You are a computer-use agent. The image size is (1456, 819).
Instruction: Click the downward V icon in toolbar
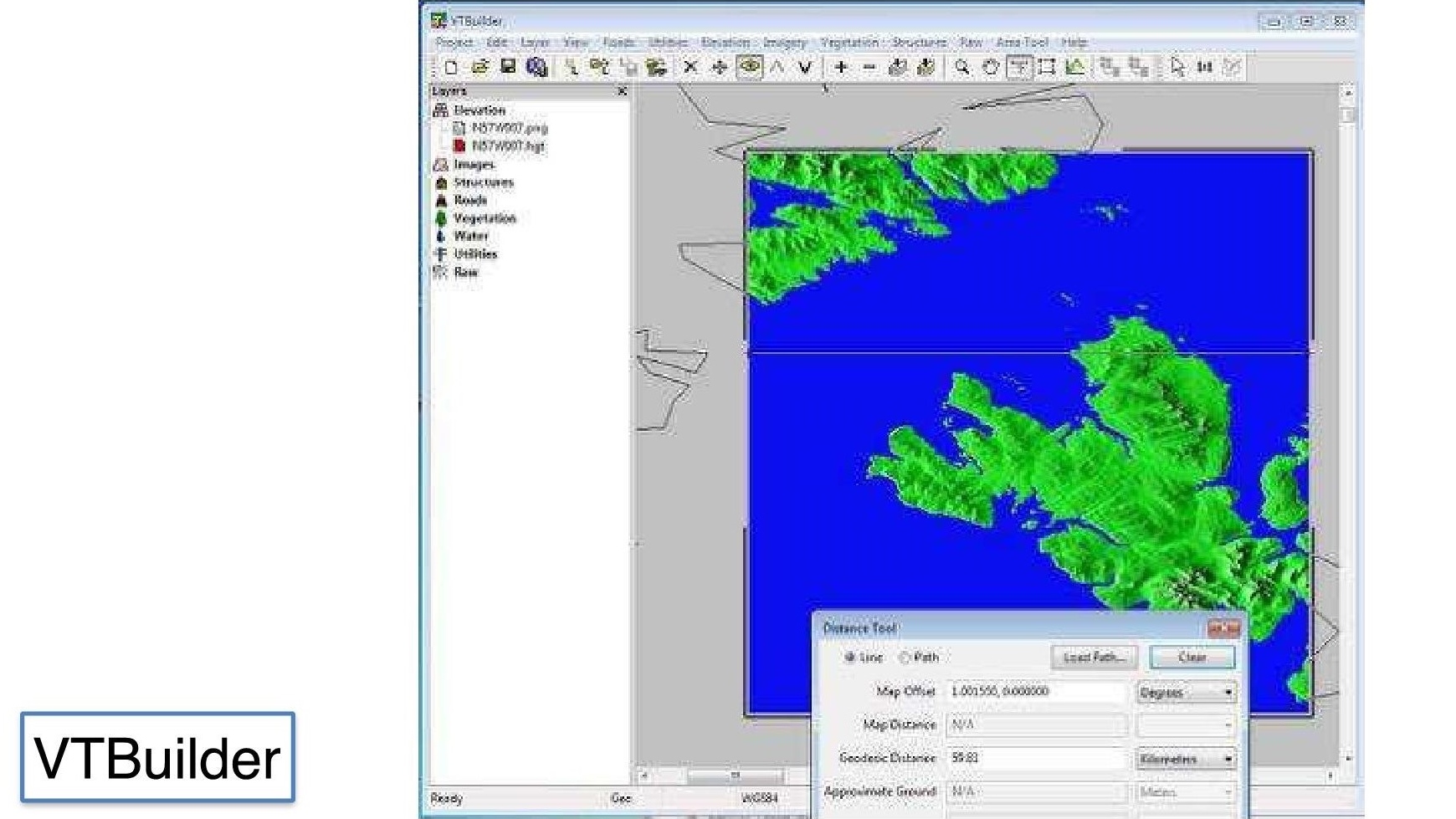(x=805, y=67)
